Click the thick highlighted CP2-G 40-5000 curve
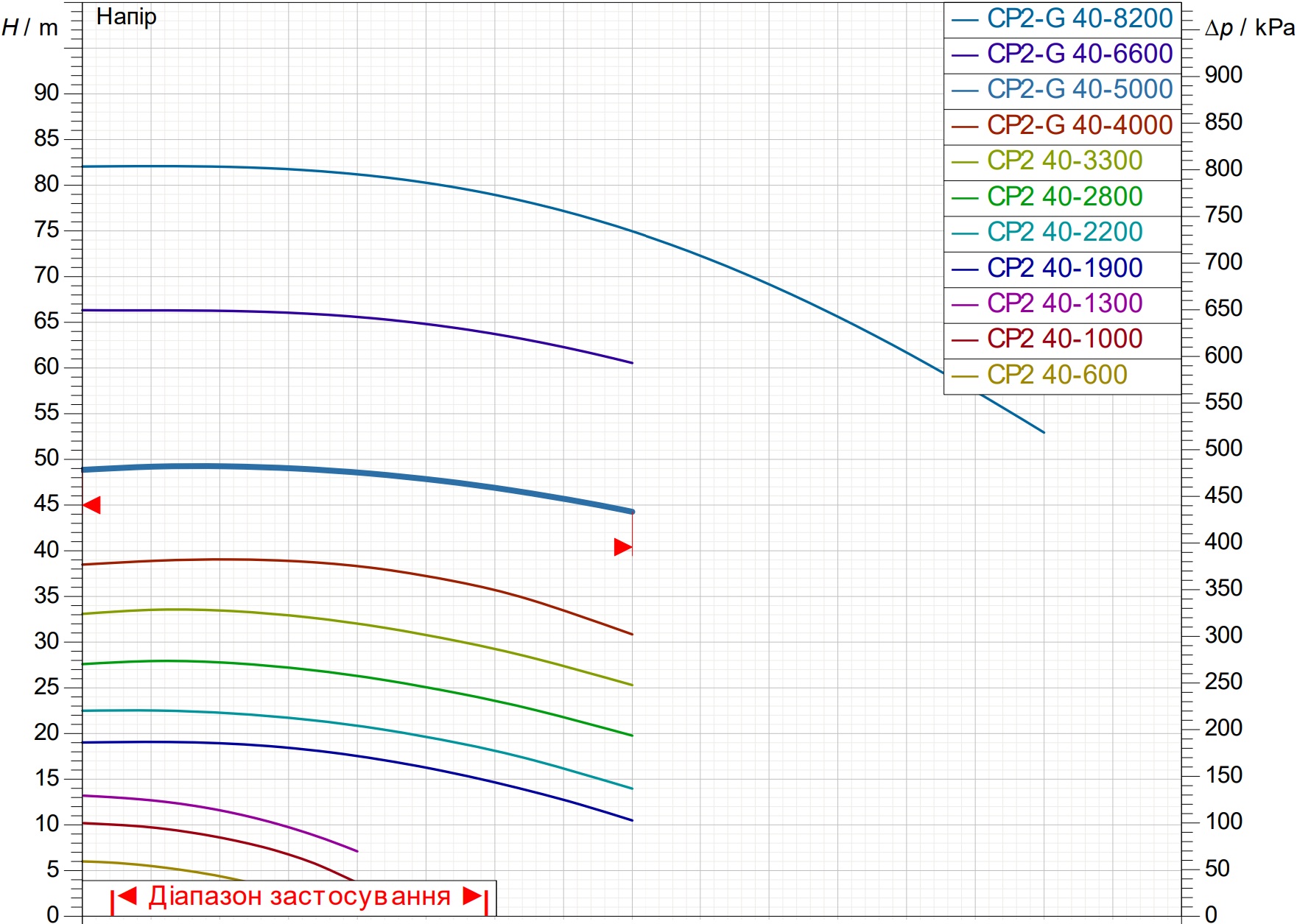The height and width of the screenshot is (924, 1297). 354,472
